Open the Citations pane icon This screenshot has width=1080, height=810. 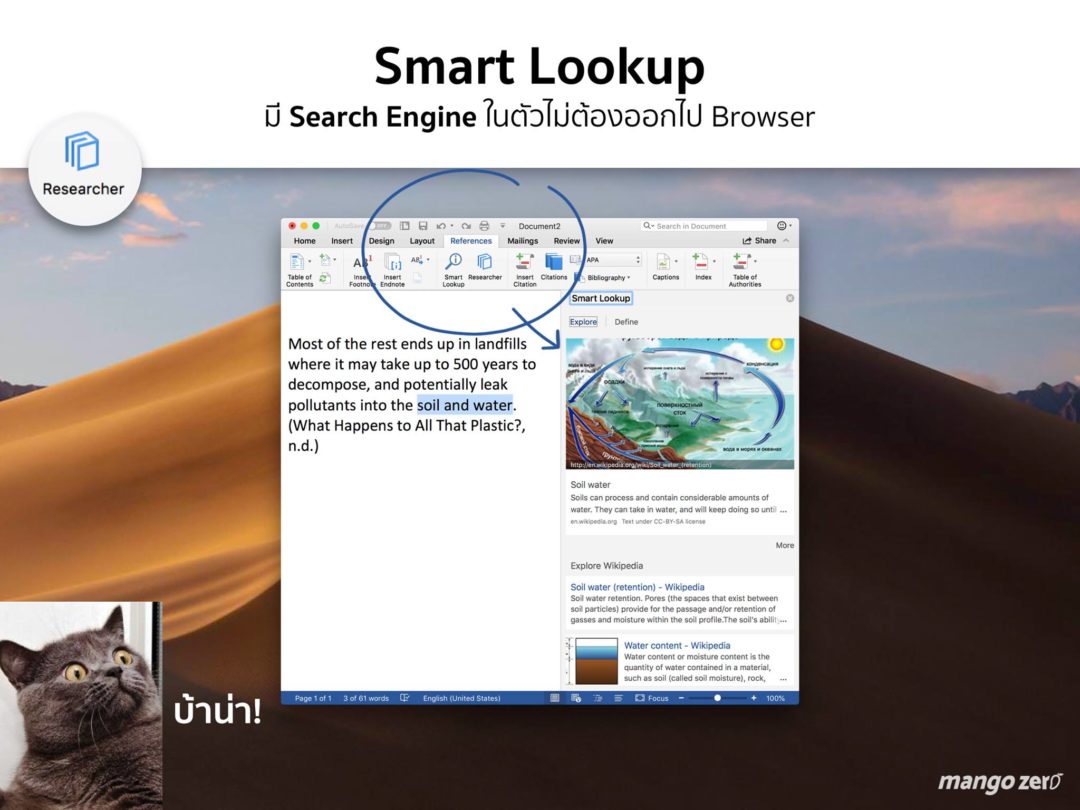pos(554,263)
